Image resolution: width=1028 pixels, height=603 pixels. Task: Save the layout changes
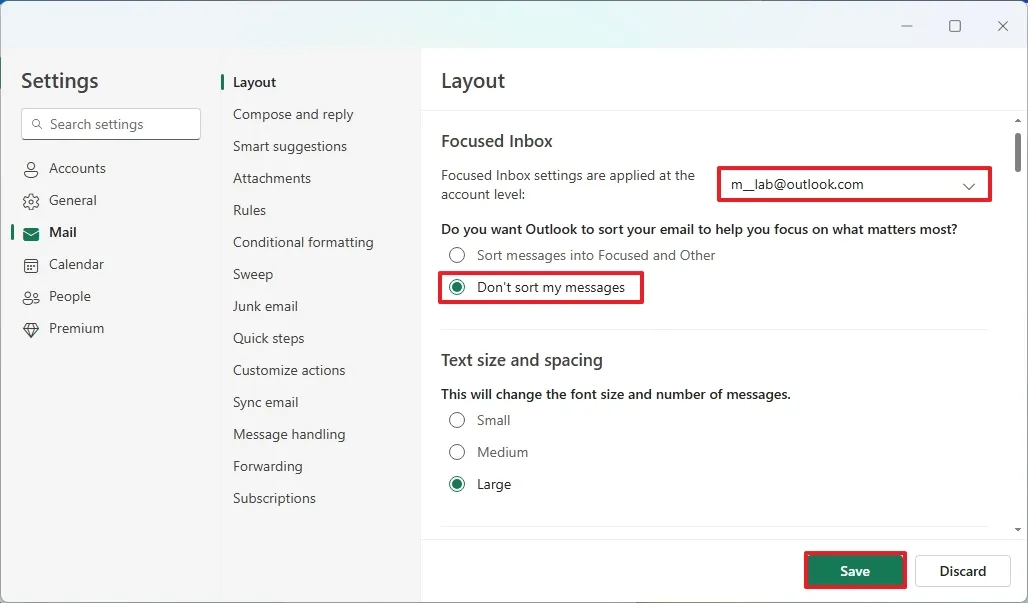pos(855,571)
